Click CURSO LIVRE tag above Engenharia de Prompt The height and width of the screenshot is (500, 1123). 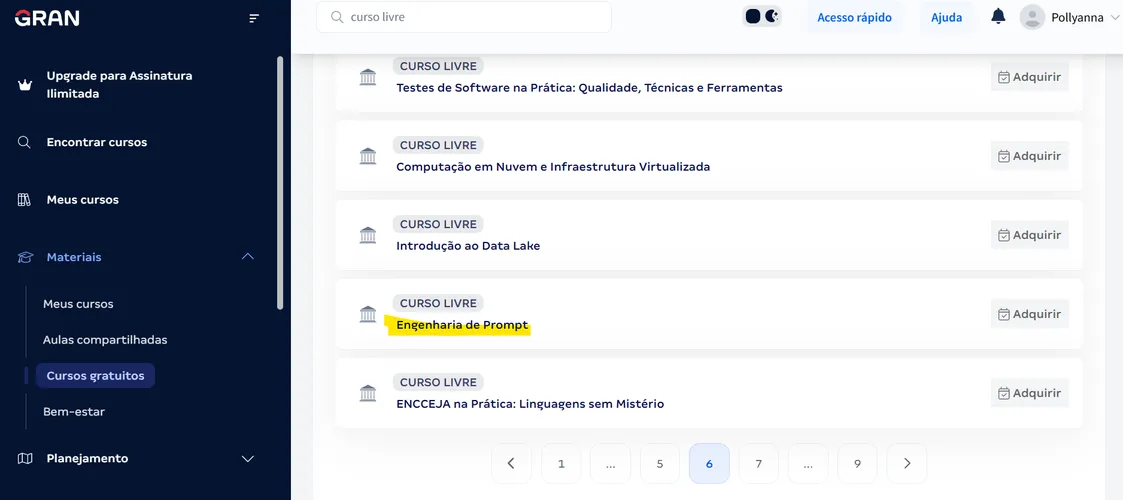[x=438, y=303]
